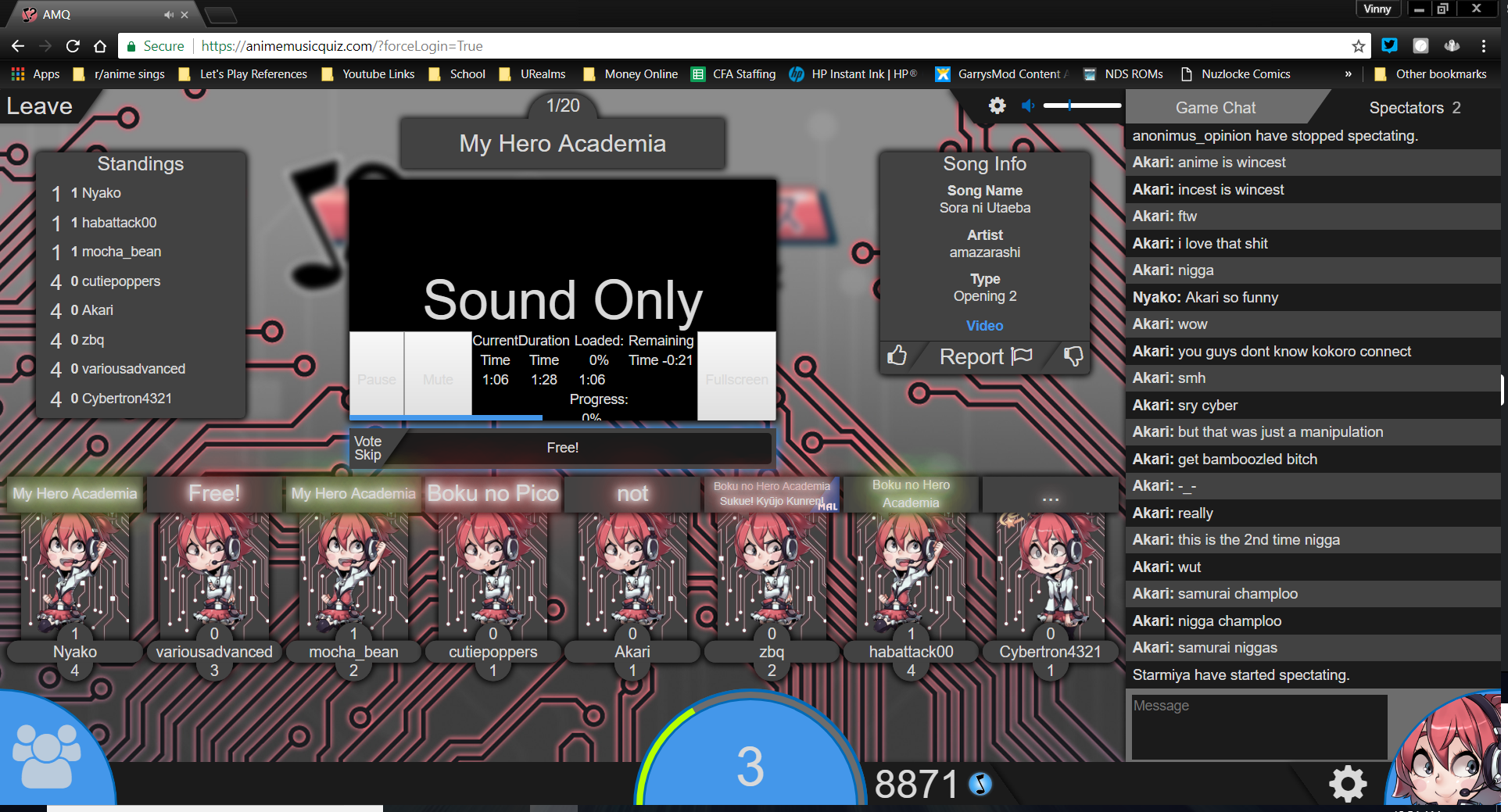Open the GarrysMod Content bookmark
The width and height of the screenshot is (1508, 812).
(1002, 74)
